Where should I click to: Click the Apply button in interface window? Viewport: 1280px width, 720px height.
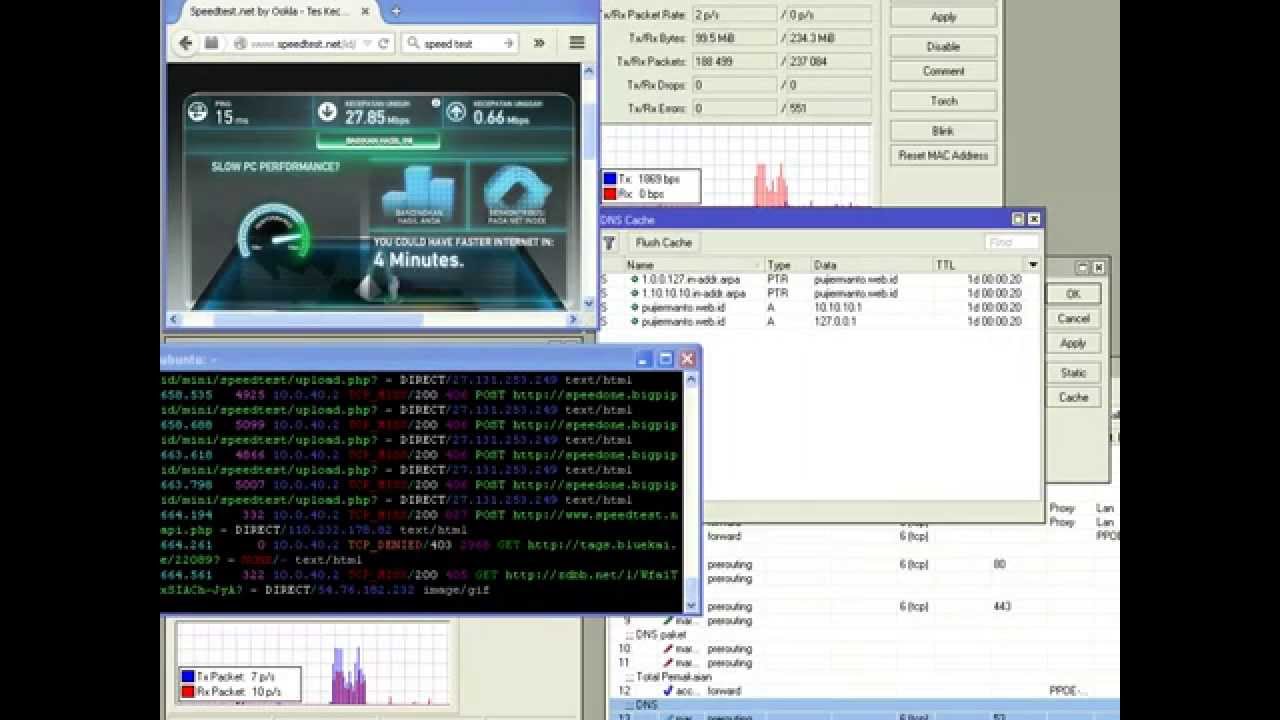click(x=943, y=17)
